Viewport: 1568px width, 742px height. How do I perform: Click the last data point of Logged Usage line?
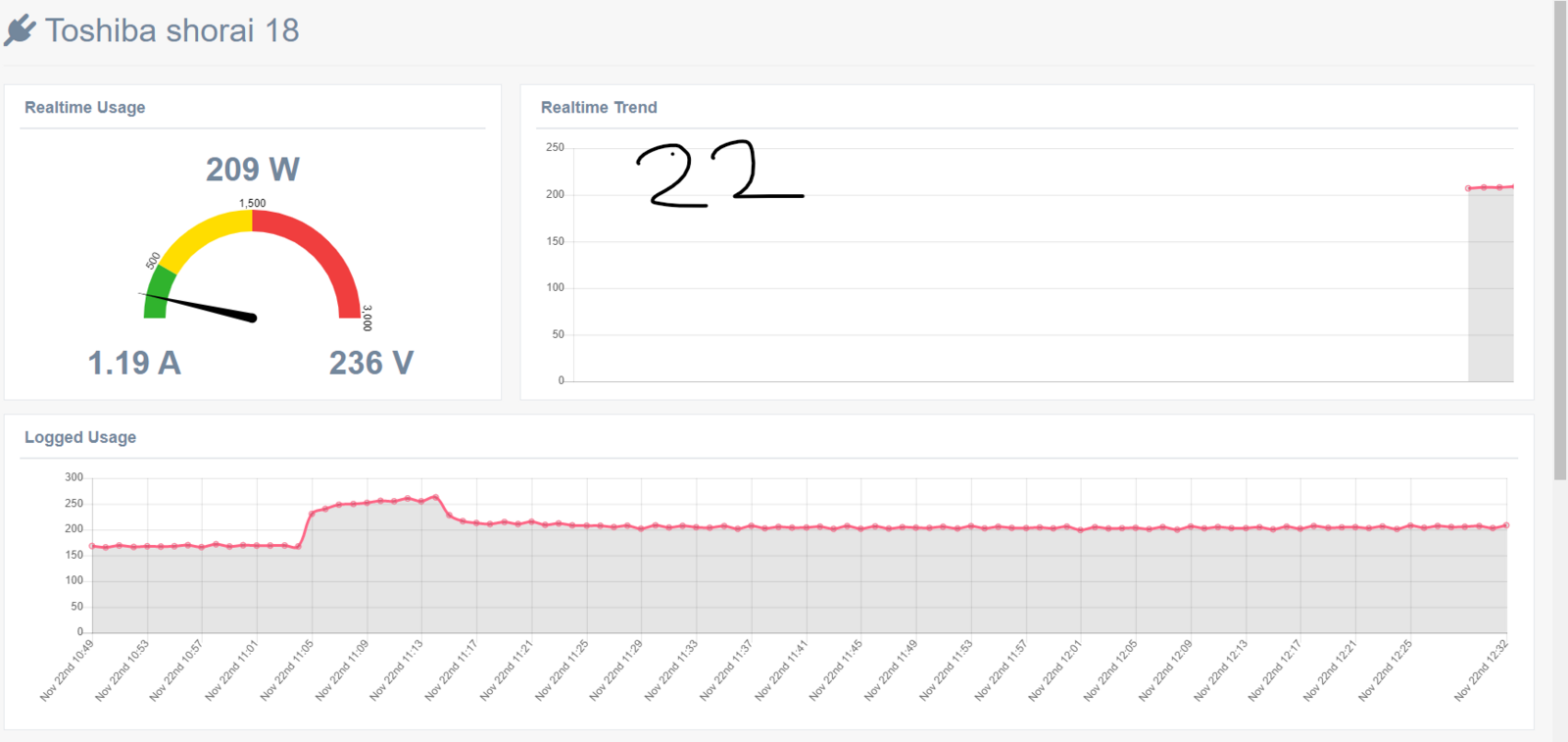pyautogui.click(x=1506, y=525)
